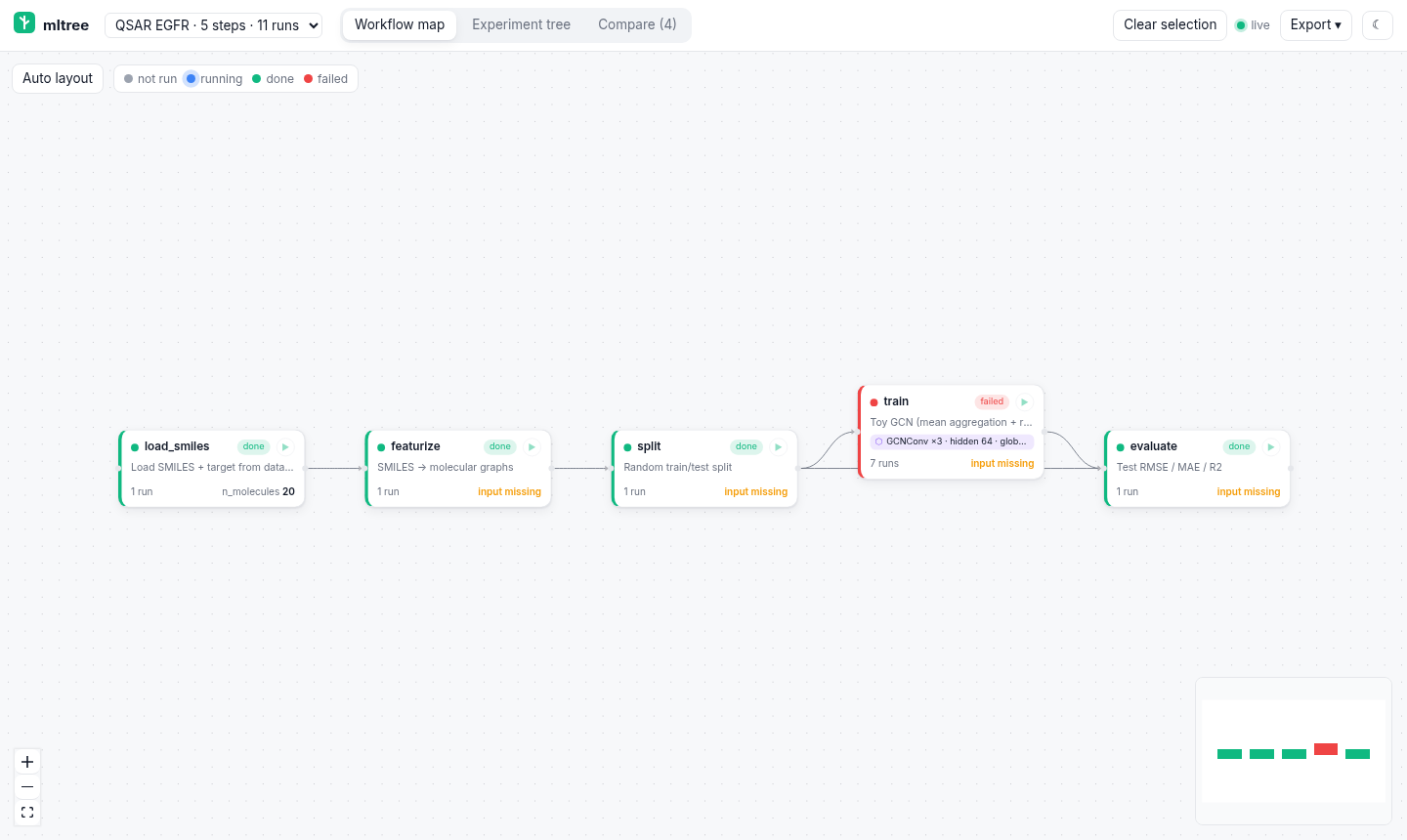Click the Clear selection button
This screenshot has height=840, width=1407.
[1170, 24]
